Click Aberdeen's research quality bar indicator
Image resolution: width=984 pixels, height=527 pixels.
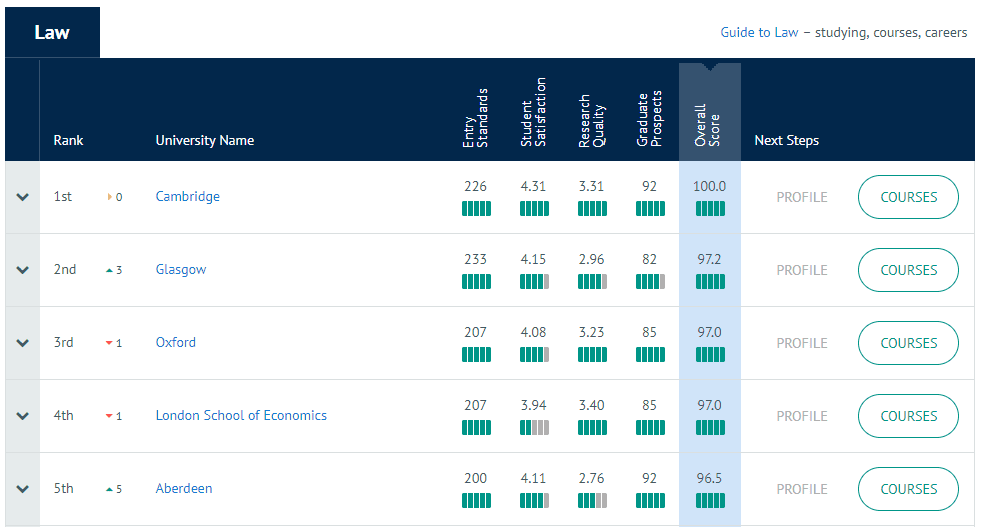tap(592, 501)
